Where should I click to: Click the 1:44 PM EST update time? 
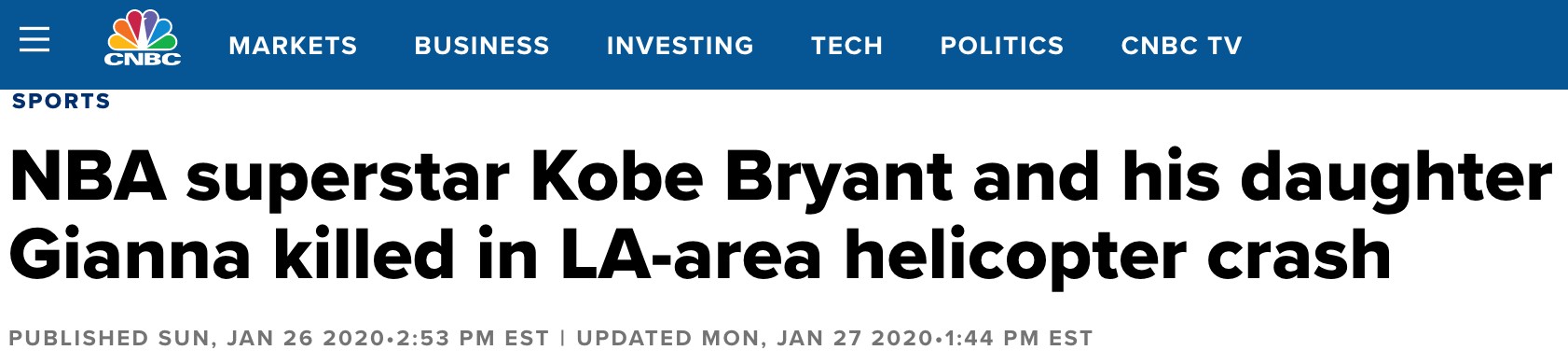[x=1019, y=338]
